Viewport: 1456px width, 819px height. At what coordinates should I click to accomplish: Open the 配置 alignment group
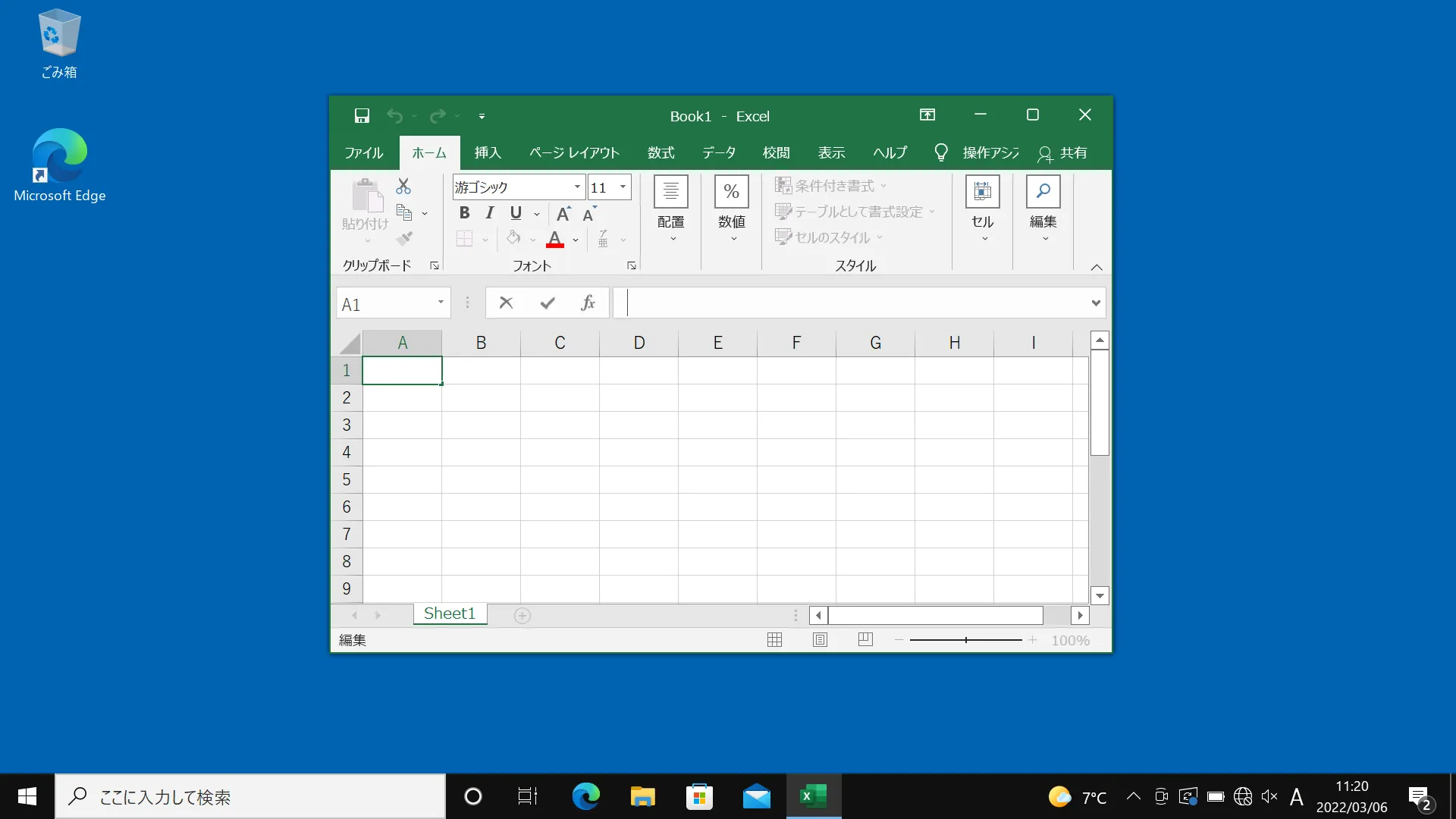click(x=671, y=209)
